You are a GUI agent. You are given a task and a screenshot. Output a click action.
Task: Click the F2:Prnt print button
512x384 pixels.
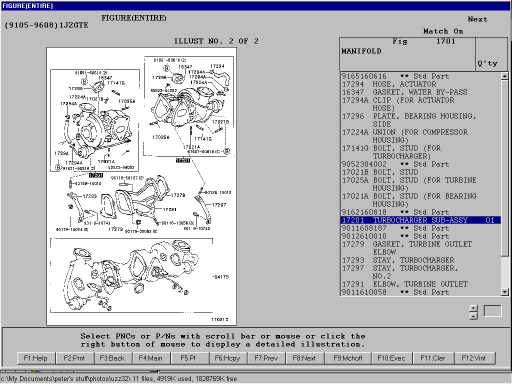[74, 358]
